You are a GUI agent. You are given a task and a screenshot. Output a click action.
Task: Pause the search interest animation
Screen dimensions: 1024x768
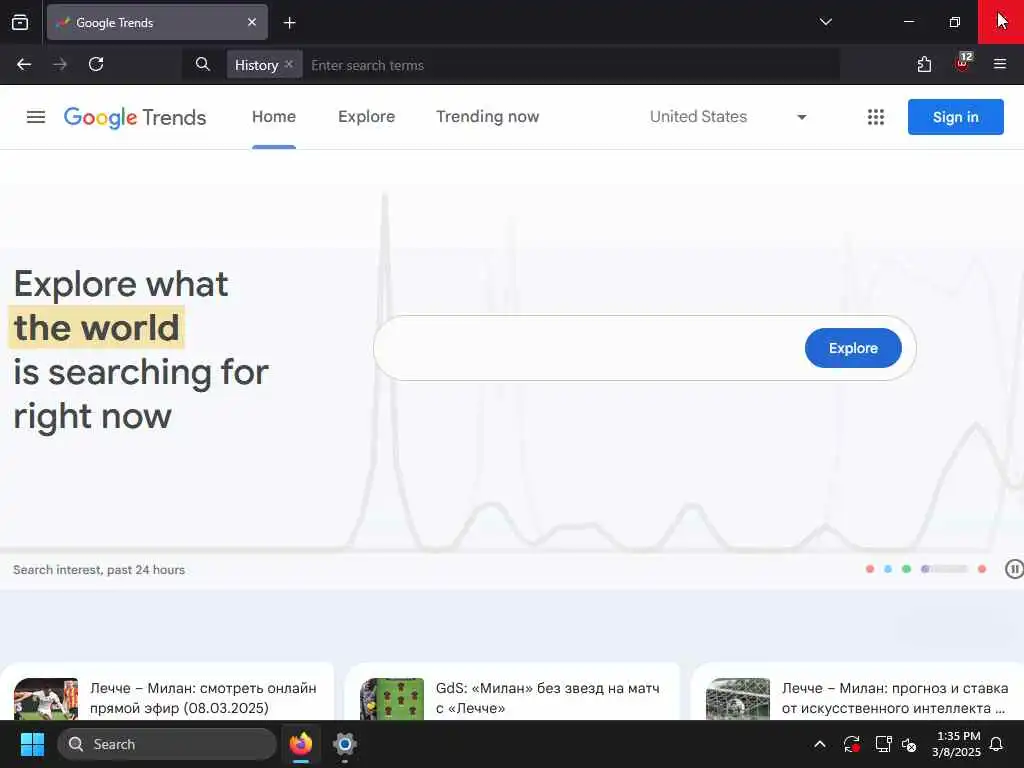tap(1014, 569)
